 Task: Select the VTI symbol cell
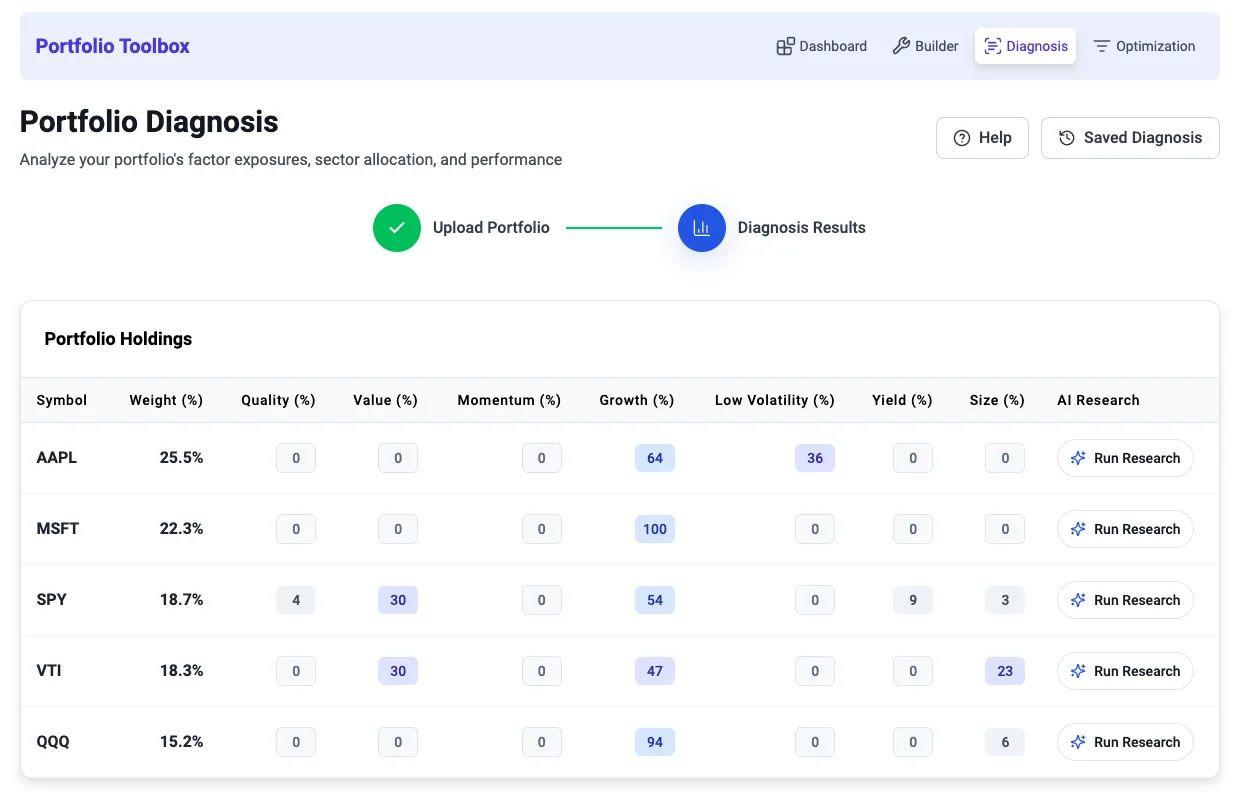[49, 671]
